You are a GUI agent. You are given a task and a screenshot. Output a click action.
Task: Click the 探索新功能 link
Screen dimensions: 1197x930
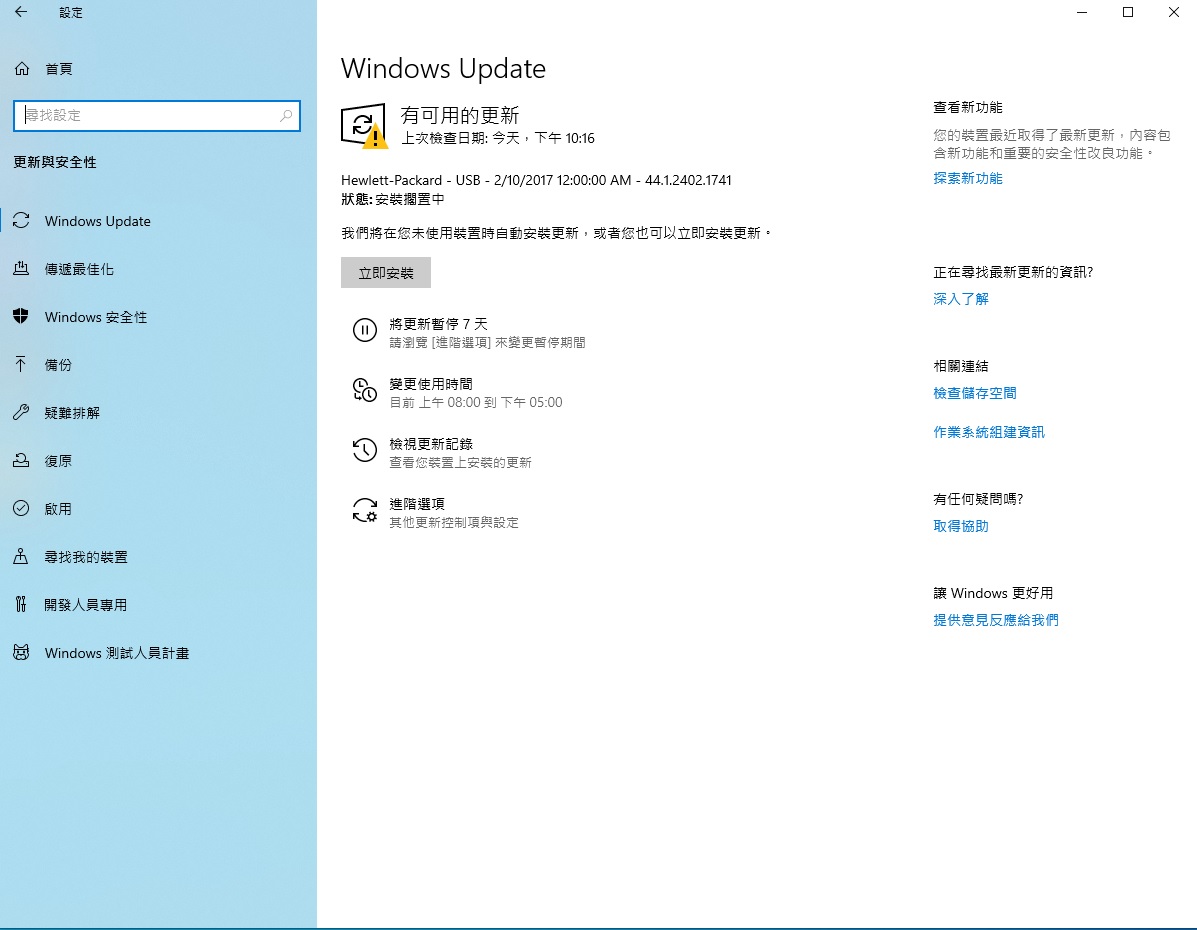coord(967,178)
